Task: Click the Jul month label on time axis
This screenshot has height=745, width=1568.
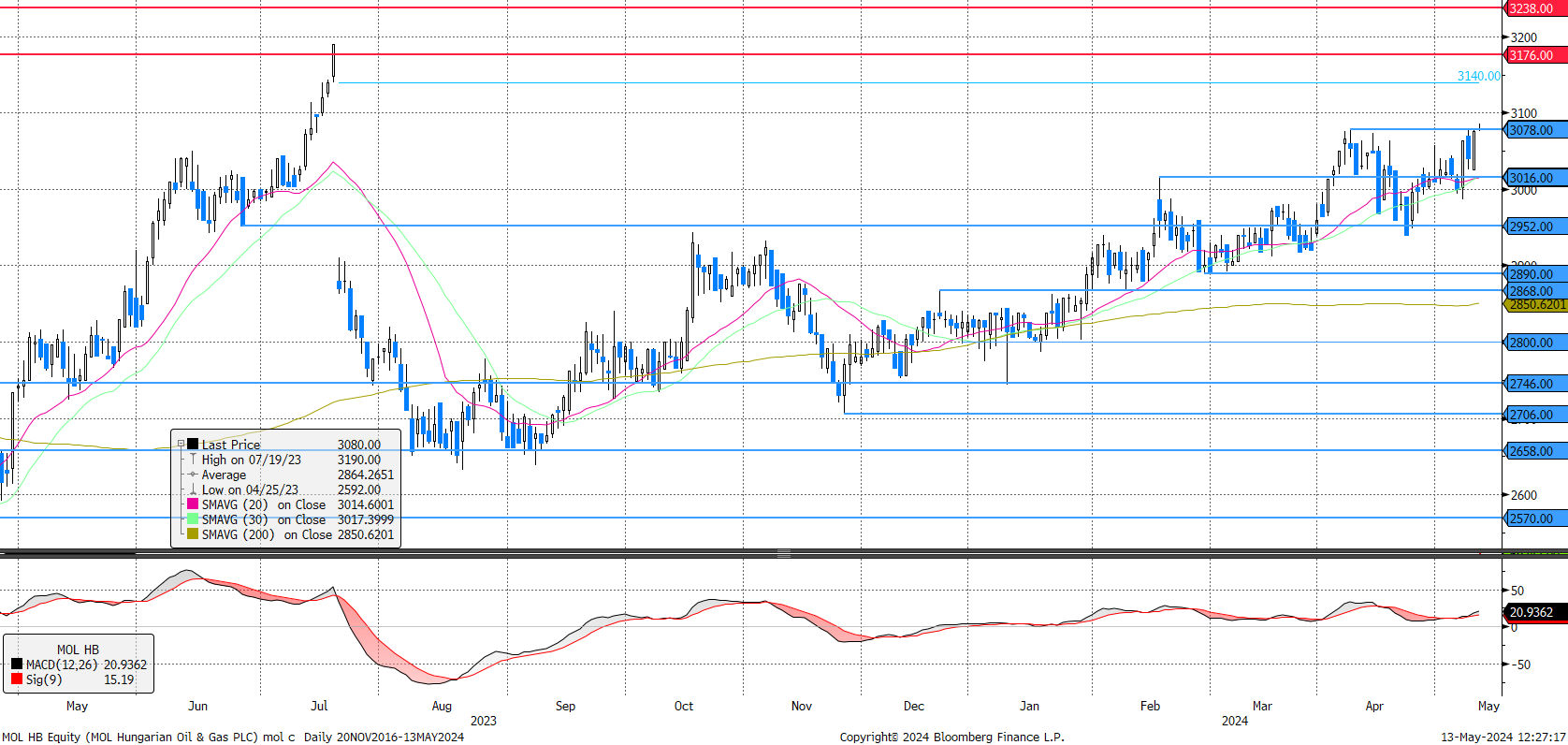Action: click(319, 706)
